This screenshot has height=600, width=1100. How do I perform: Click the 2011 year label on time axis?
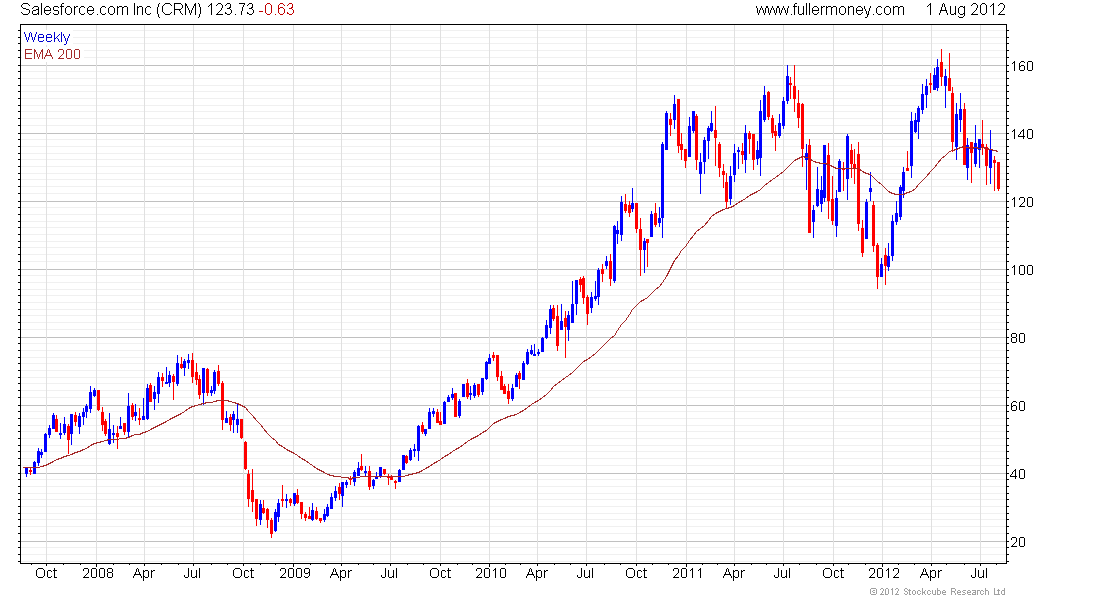688,573
